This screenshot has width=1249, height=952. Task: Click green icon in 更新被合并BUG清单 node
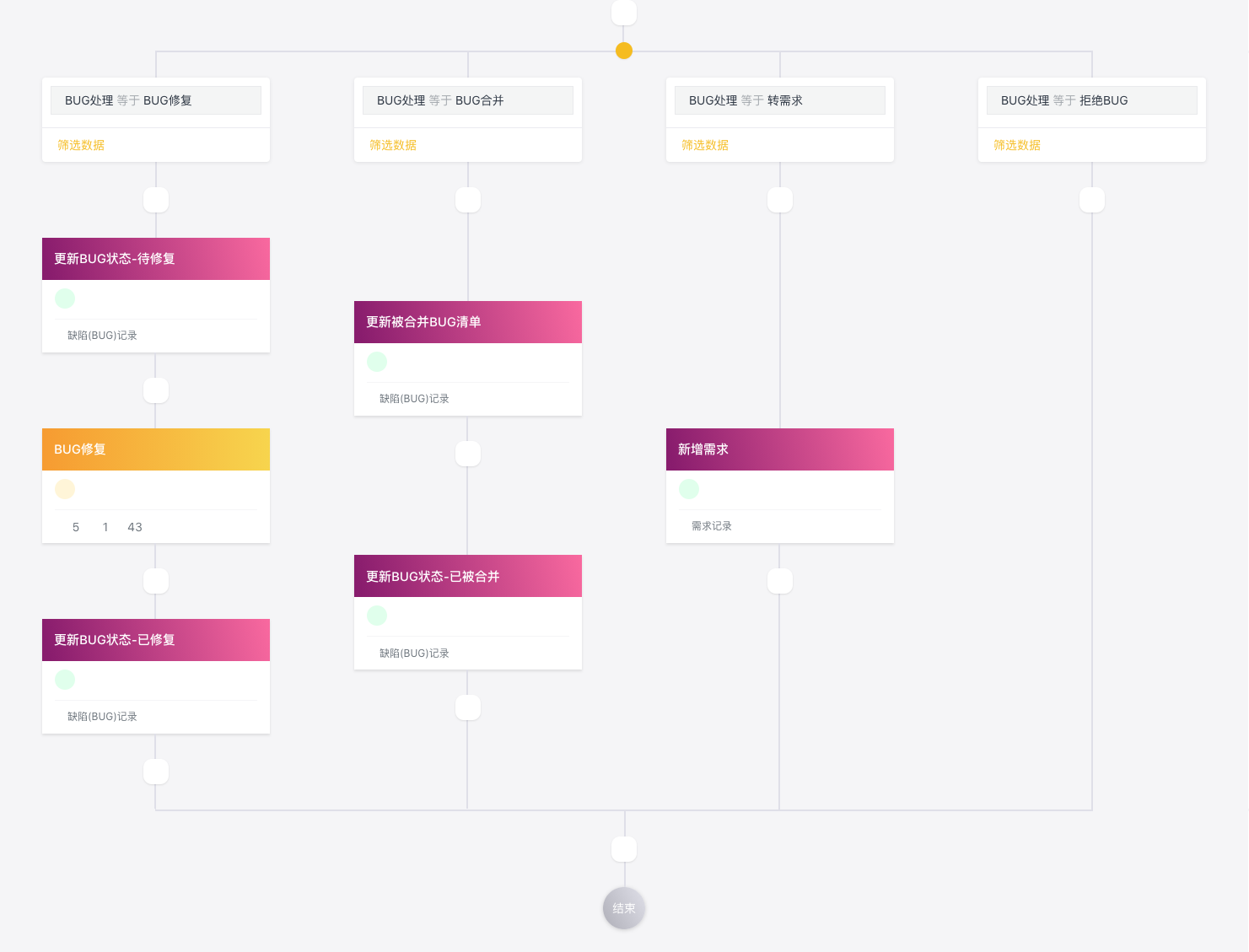pyautogui.click(x=377, y=362)
